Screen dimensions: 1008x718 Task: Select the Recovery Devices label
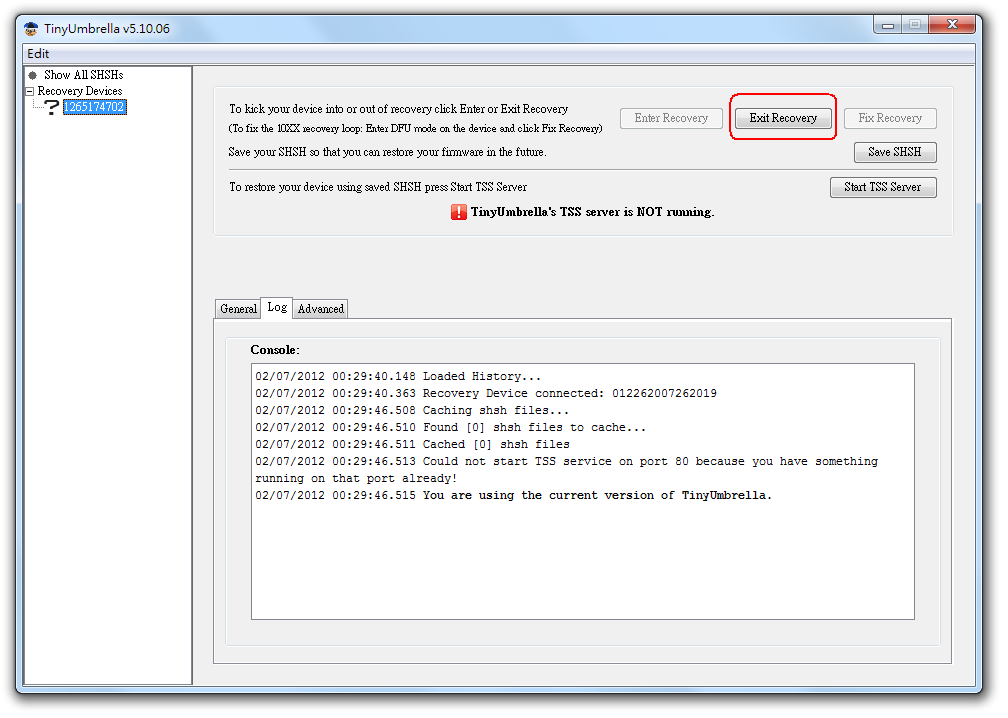point(80,91)
